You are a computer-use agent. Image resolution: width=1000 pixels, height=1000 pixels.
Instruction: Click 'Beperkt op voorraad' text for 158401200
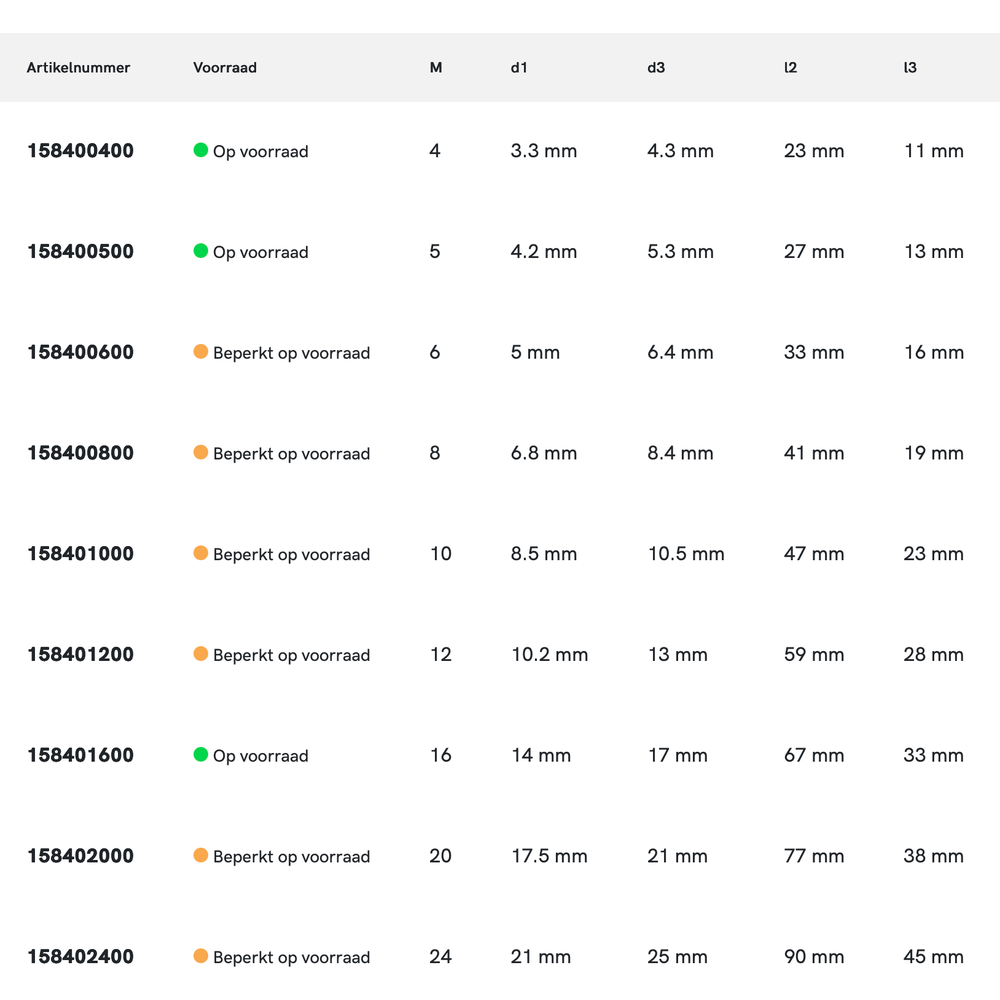[291, 655]
